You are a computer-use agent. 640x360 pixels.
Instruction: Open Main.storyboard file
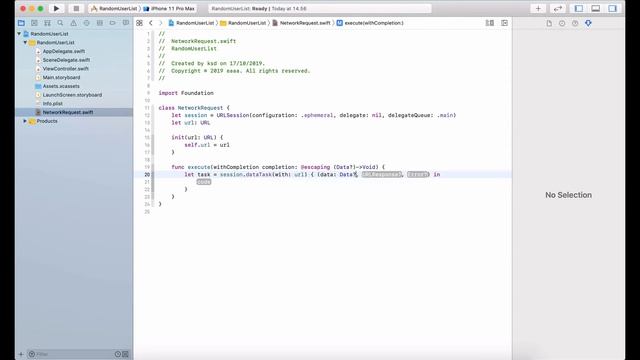tap(61, 78)
